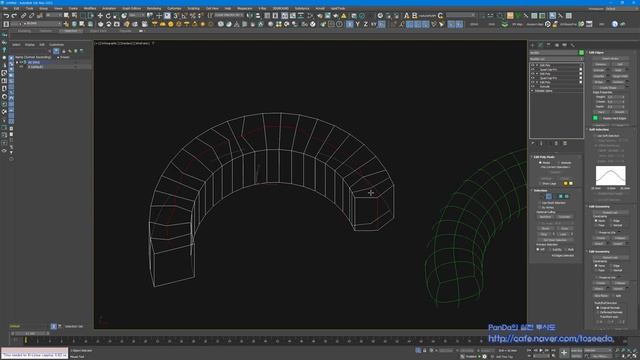Open the Hierarchy command panel tab

coord(549,45)
